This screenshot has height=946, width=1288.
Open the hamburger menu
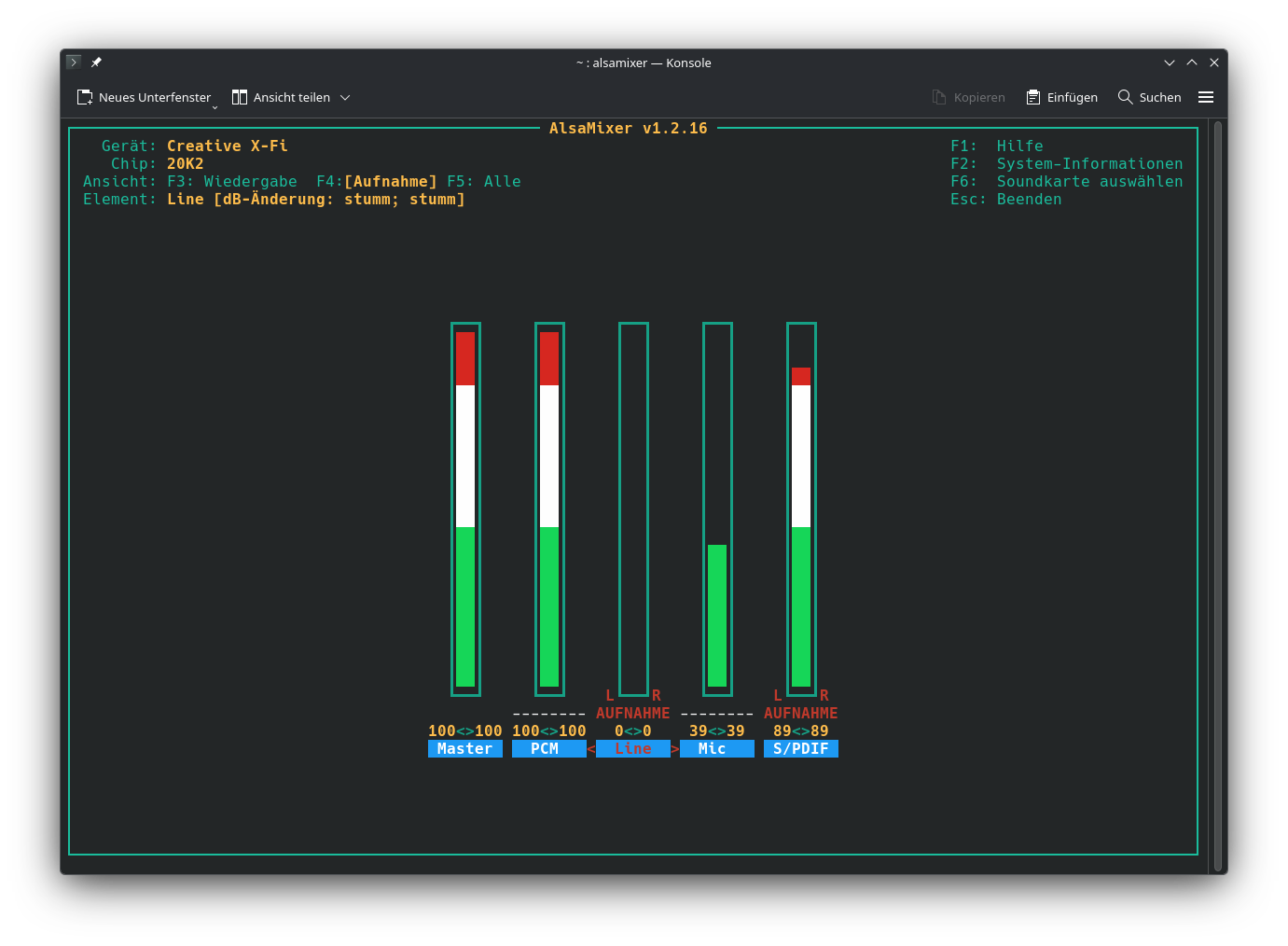pyautogui.click(x=1206, y=97)
